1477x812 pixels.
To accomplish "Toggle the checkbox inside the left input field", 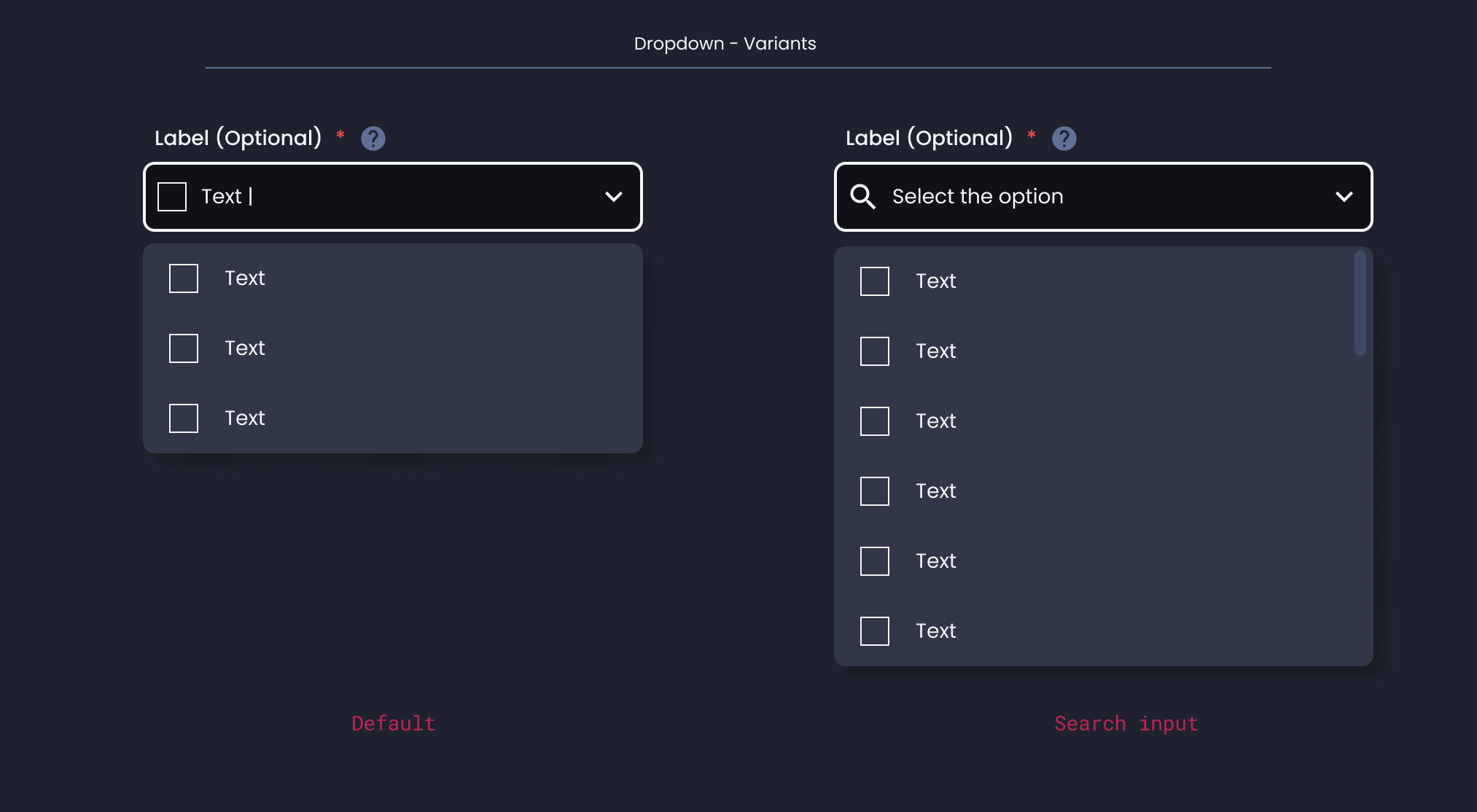I will [x=171, y=195].
